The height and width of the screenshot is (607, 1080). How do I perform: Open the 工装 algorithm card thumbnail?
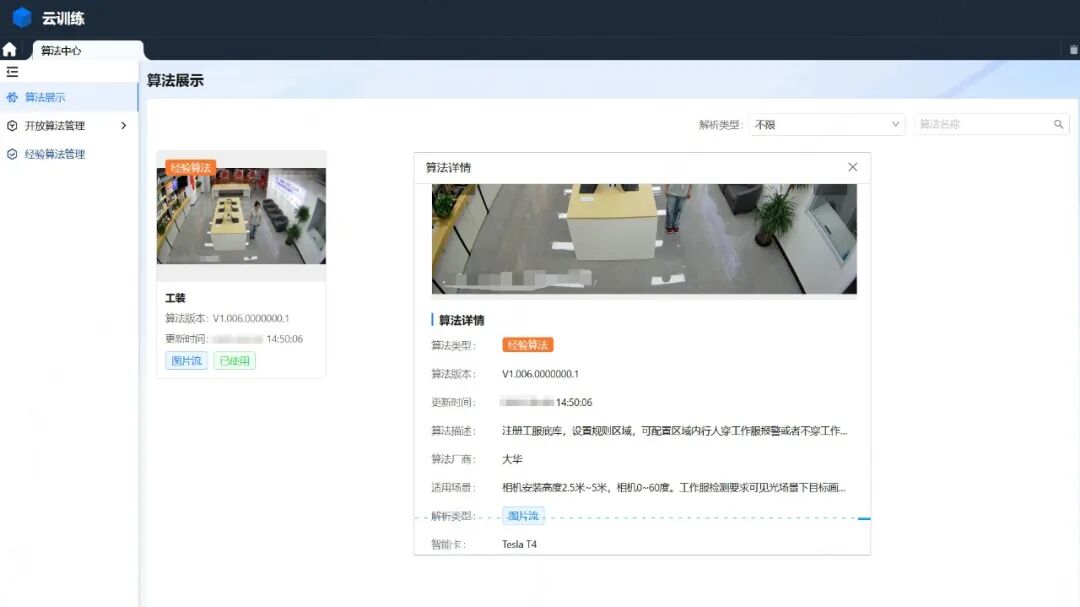point(241,213)
